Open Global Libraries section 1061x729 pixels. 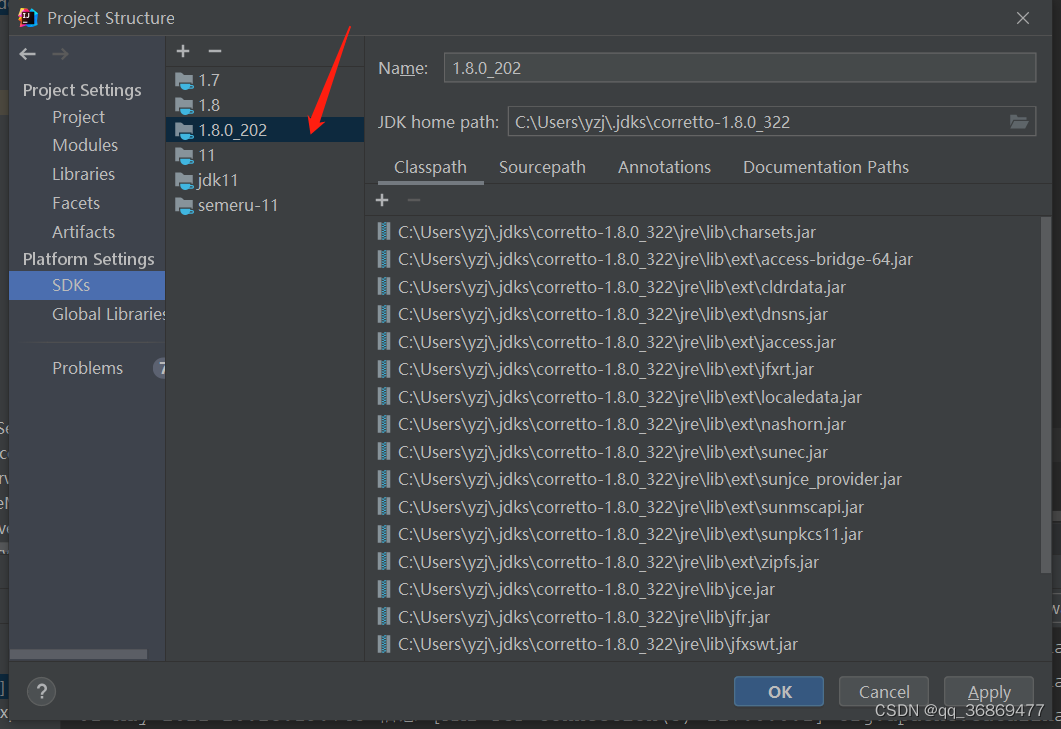pos(108,315)
